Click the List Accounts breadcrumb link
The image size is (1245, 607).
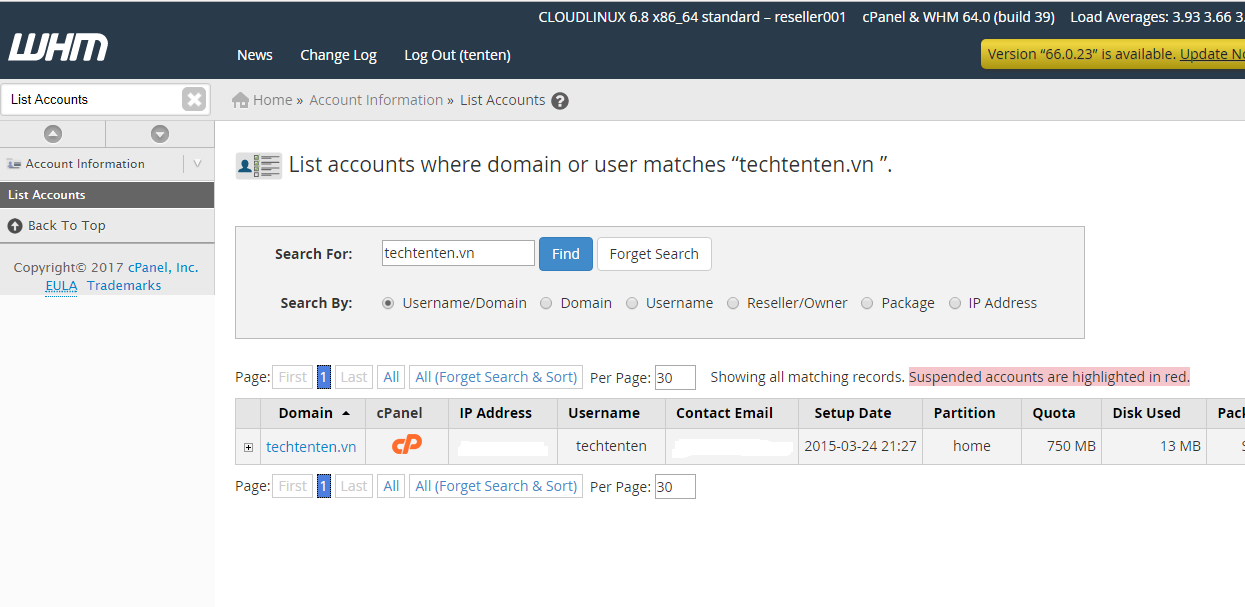tap(503, 100)
